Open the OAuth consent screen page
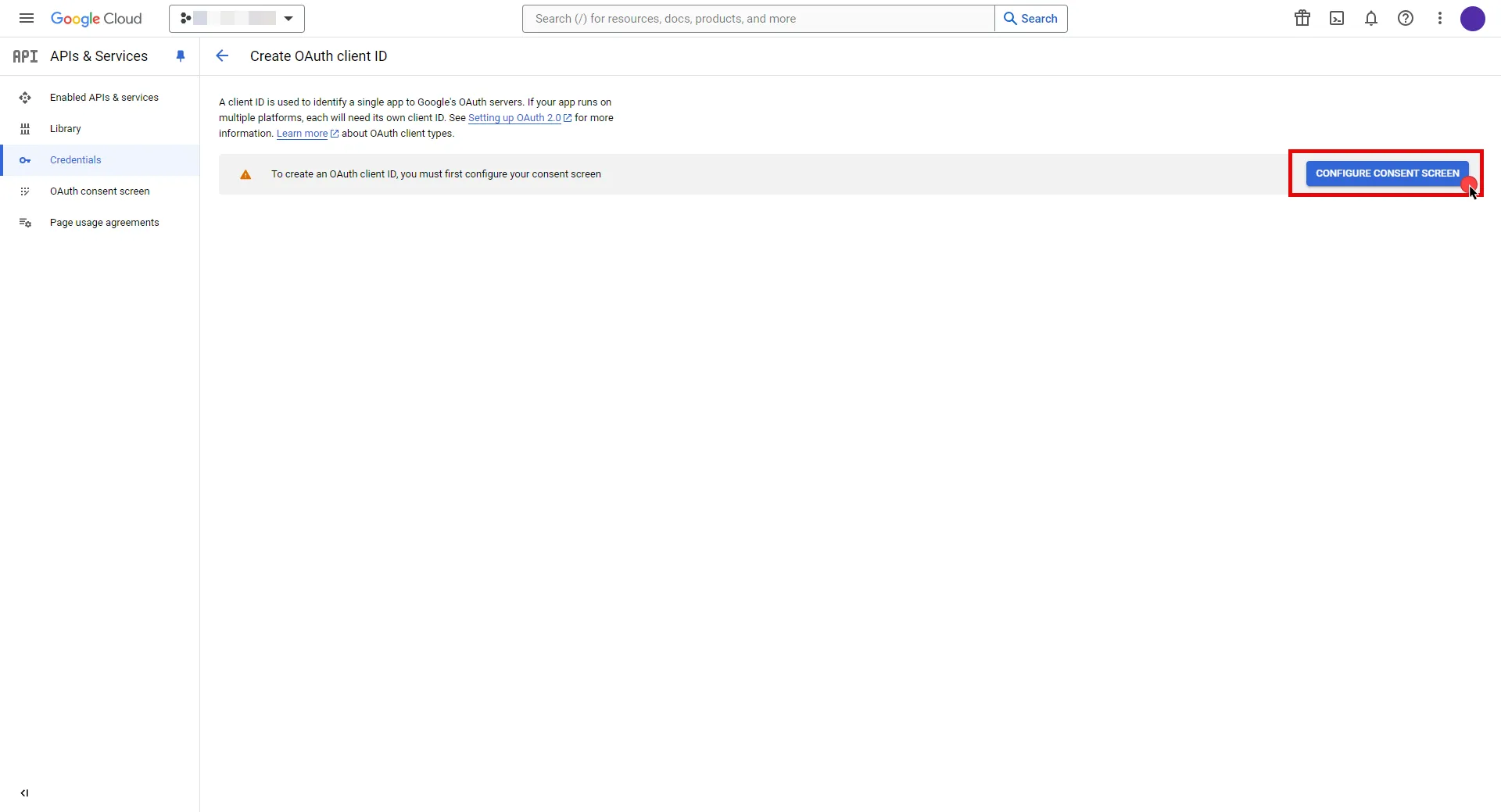Image resolution: width=1501 pixels, height=812 pixels. (x=100, y=191)
